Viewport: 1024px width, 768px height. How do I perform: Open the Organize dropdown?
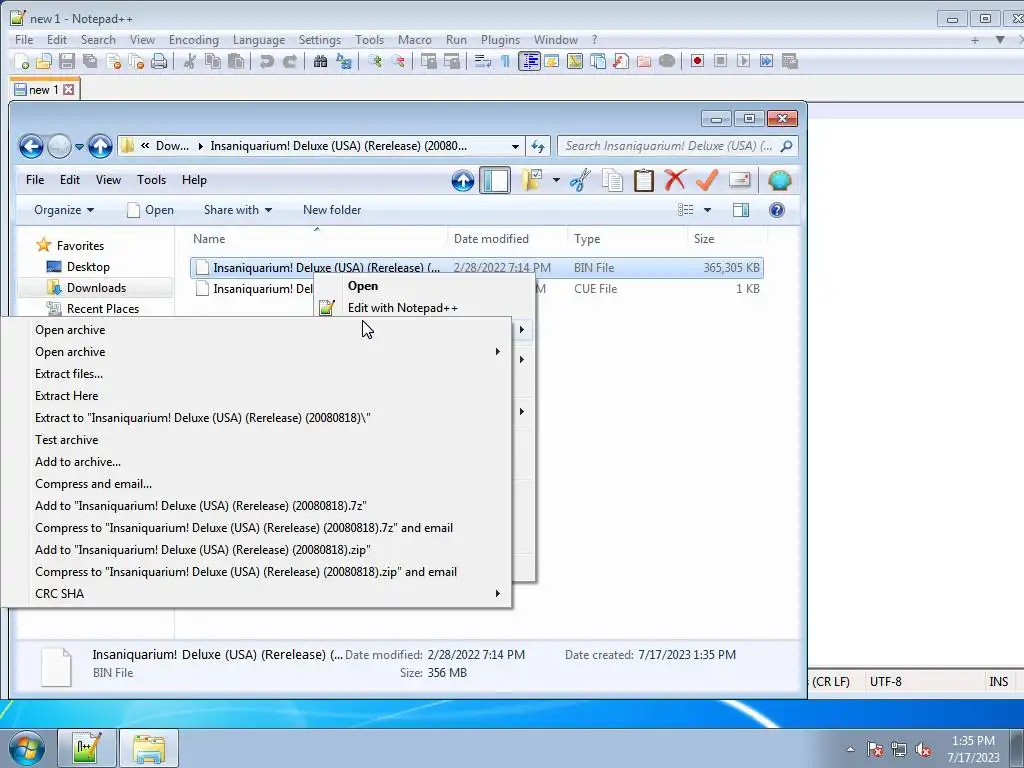pos(64,210)
